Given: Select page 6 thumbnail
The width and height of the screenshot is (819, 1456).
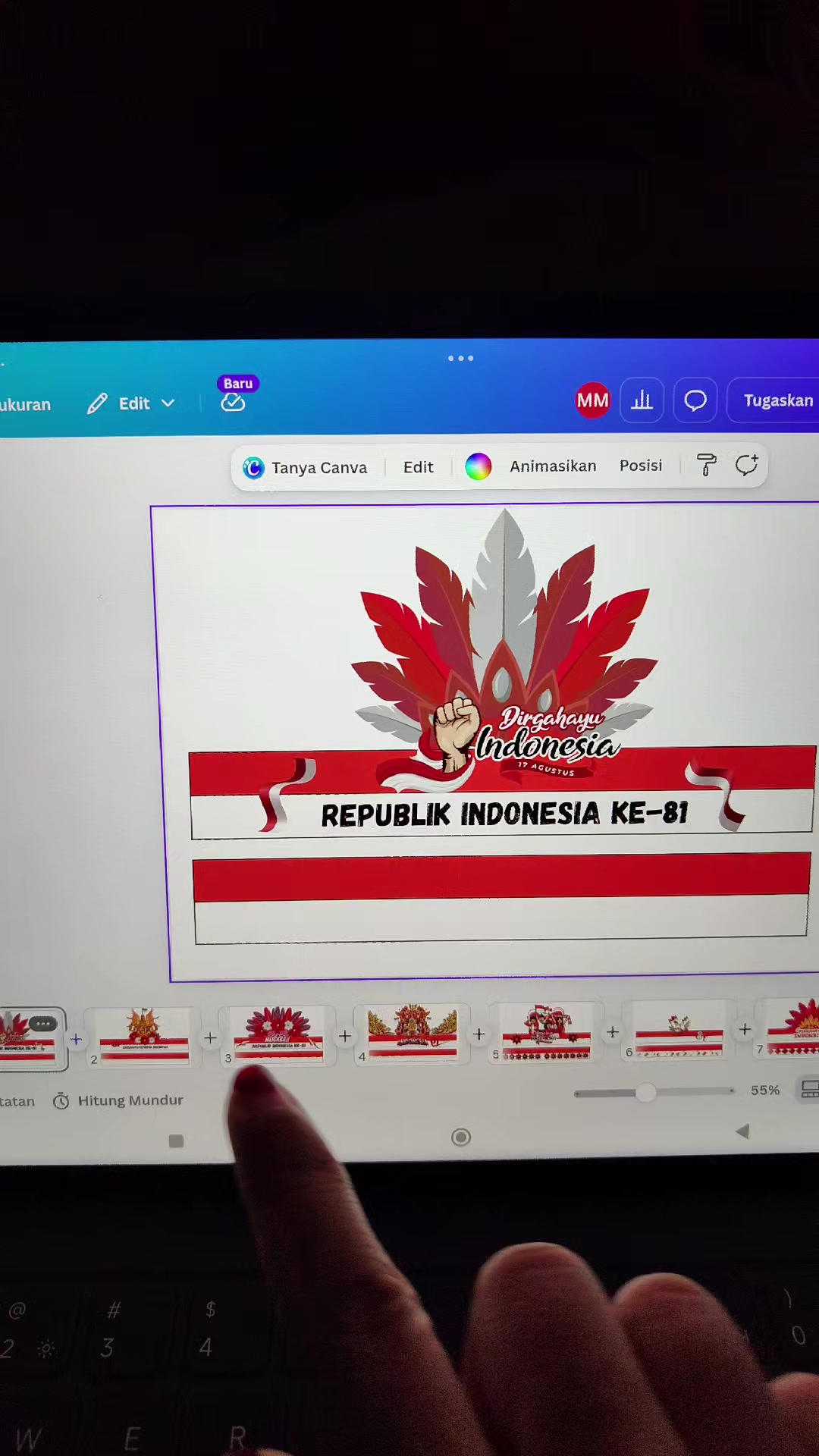Looking at the screenshot, I should click(x=679, y=1028).
